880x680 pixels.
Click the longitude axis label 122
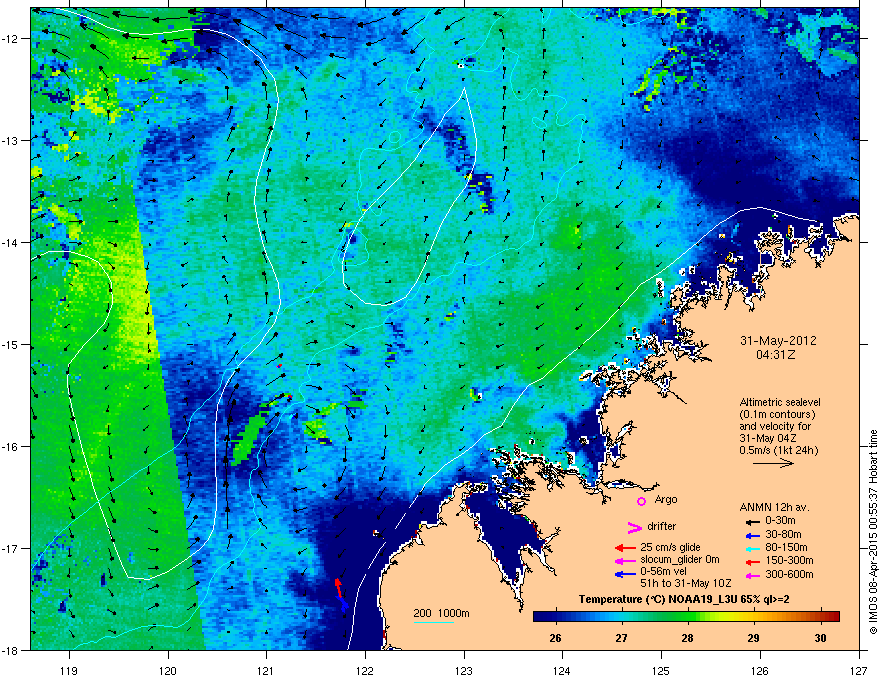[365, 670]
